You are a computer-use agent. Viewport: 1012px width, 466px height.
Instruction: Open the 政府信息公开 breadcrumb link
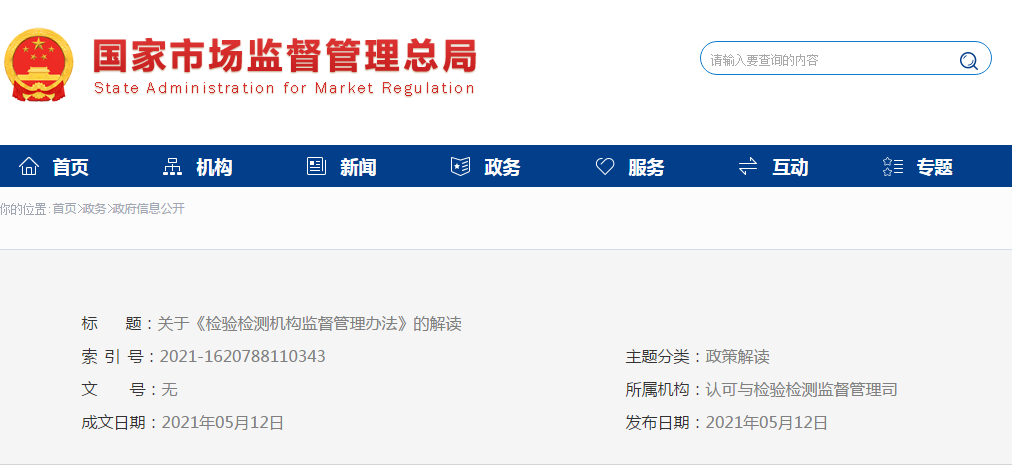[148, 209]
